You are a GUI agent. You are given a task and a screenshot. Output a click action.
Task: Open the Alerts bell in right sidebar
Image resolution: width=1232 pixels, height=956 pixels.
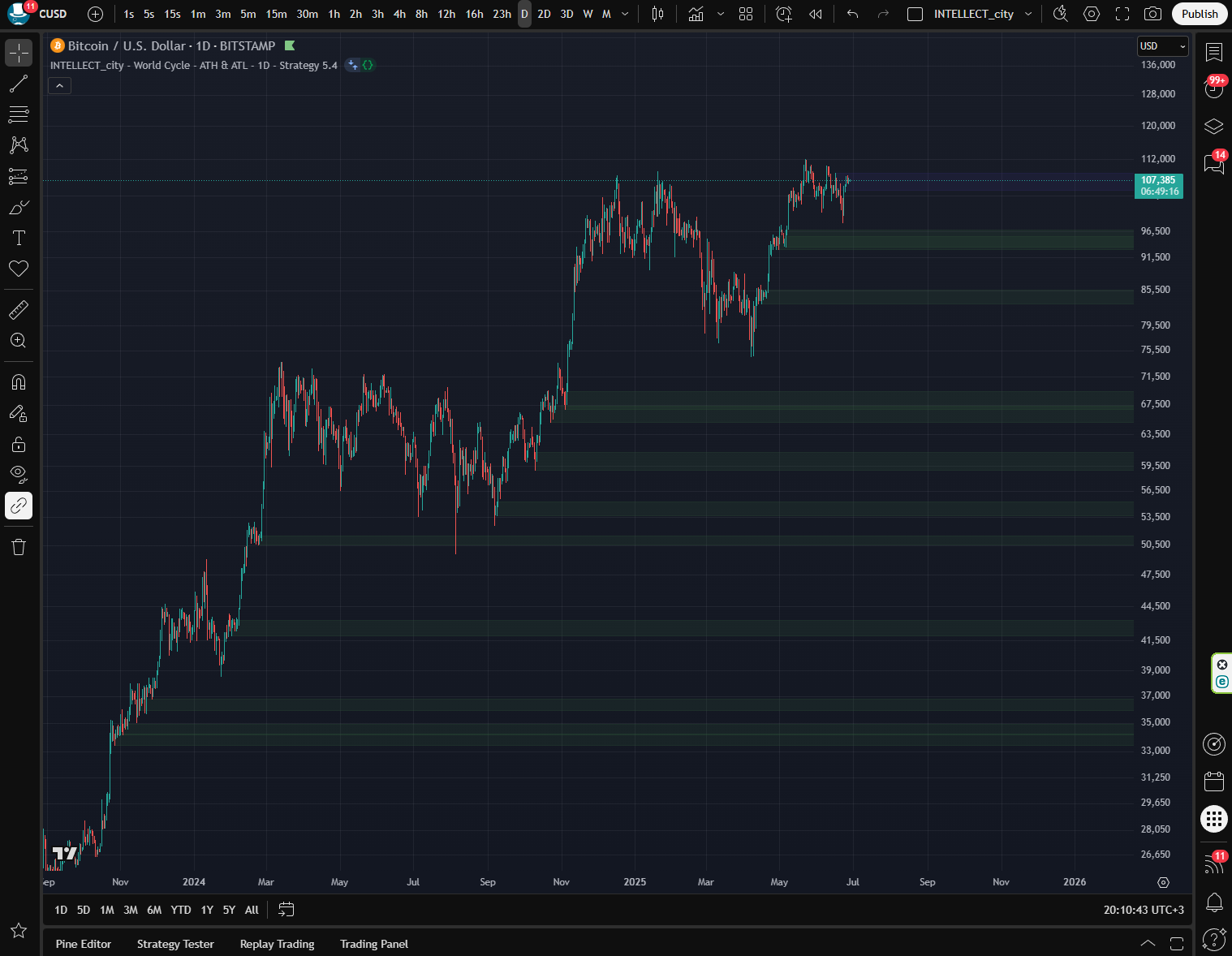1214,902
